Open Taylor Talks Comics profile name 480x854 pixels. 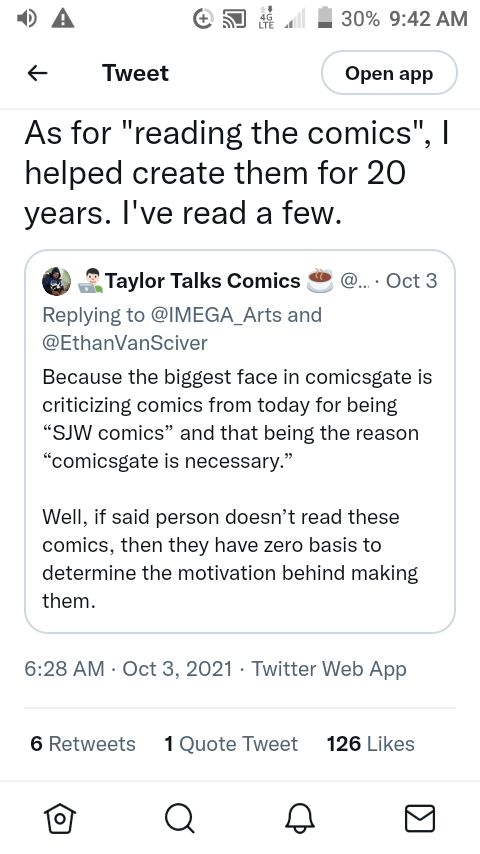pos(203,280)
